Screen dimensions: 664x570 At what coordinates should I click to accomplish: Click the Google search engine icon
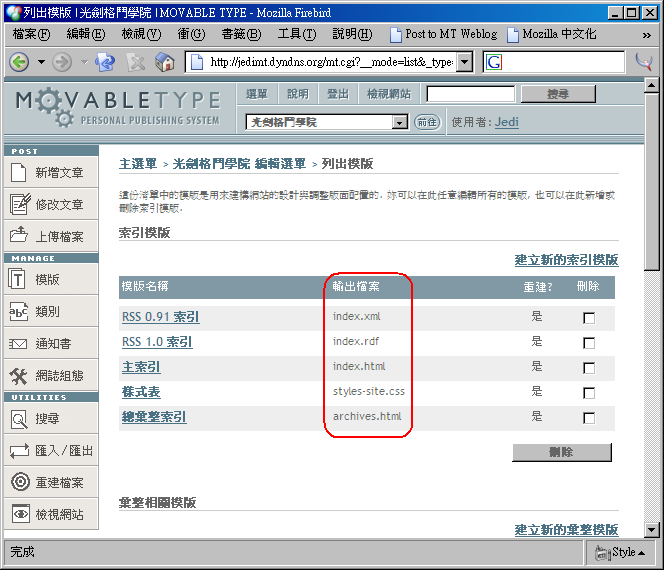494,62
